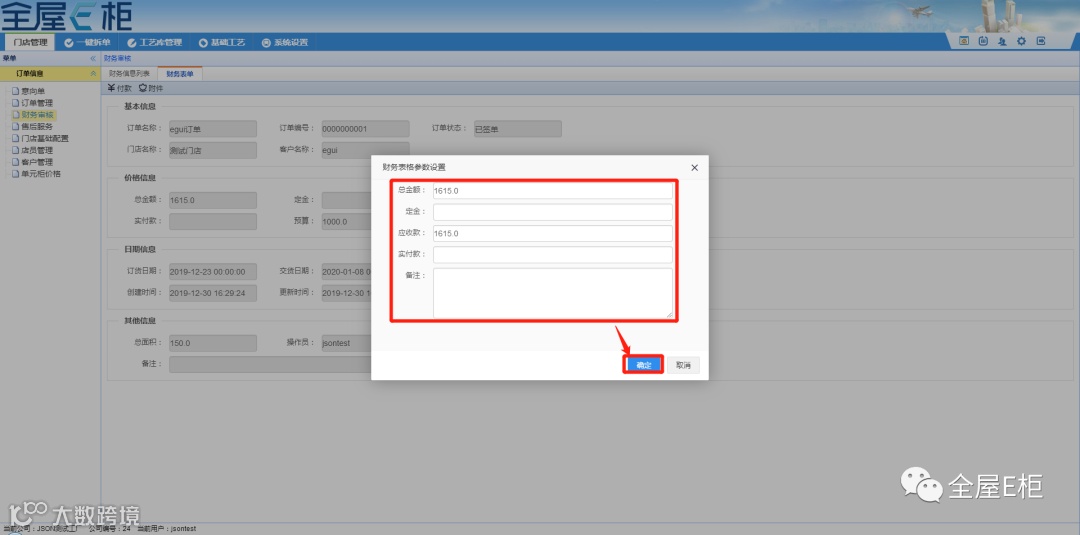Click the 财务审核 panel title
This screenshot has height=535, width=1080.
point(117,59)
